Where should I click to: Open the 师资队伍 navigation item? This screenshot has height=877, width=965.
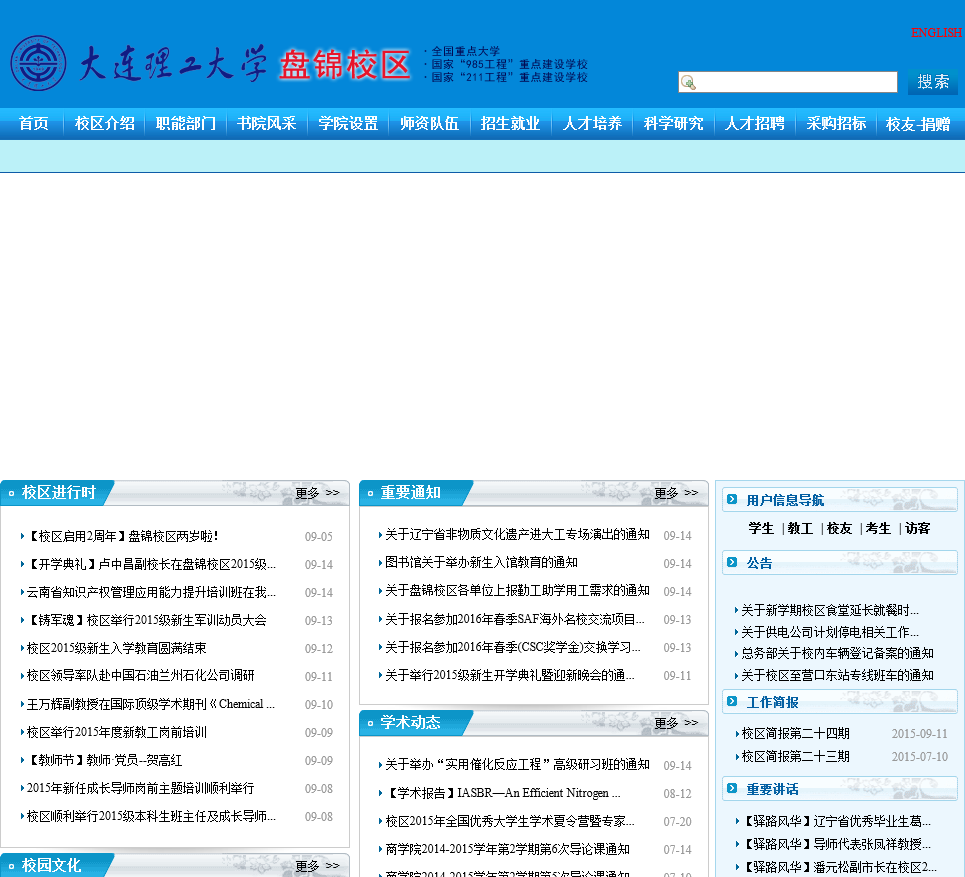429,124
